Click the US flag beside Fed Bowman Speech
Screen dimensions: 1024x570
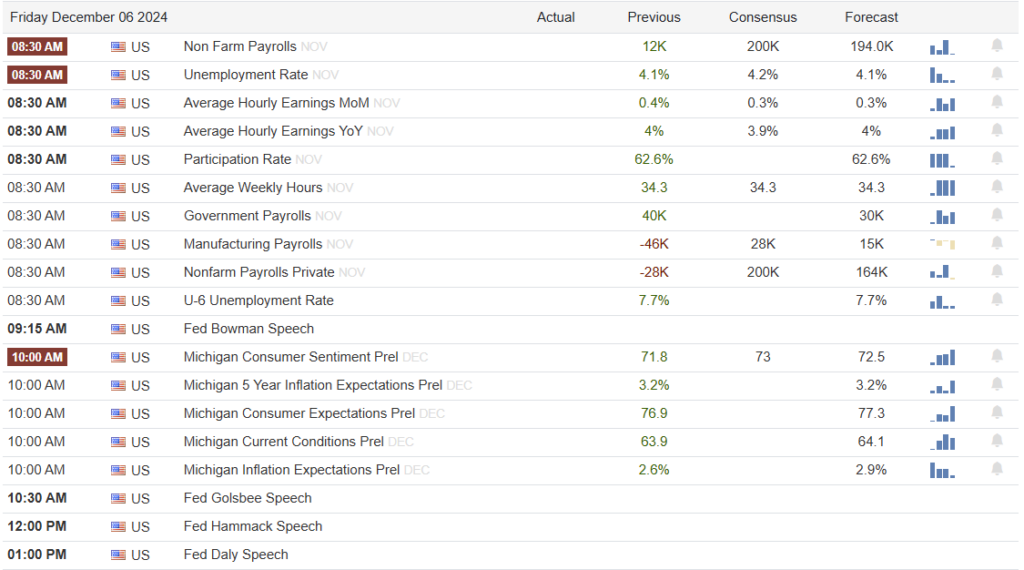pos(118,329)
